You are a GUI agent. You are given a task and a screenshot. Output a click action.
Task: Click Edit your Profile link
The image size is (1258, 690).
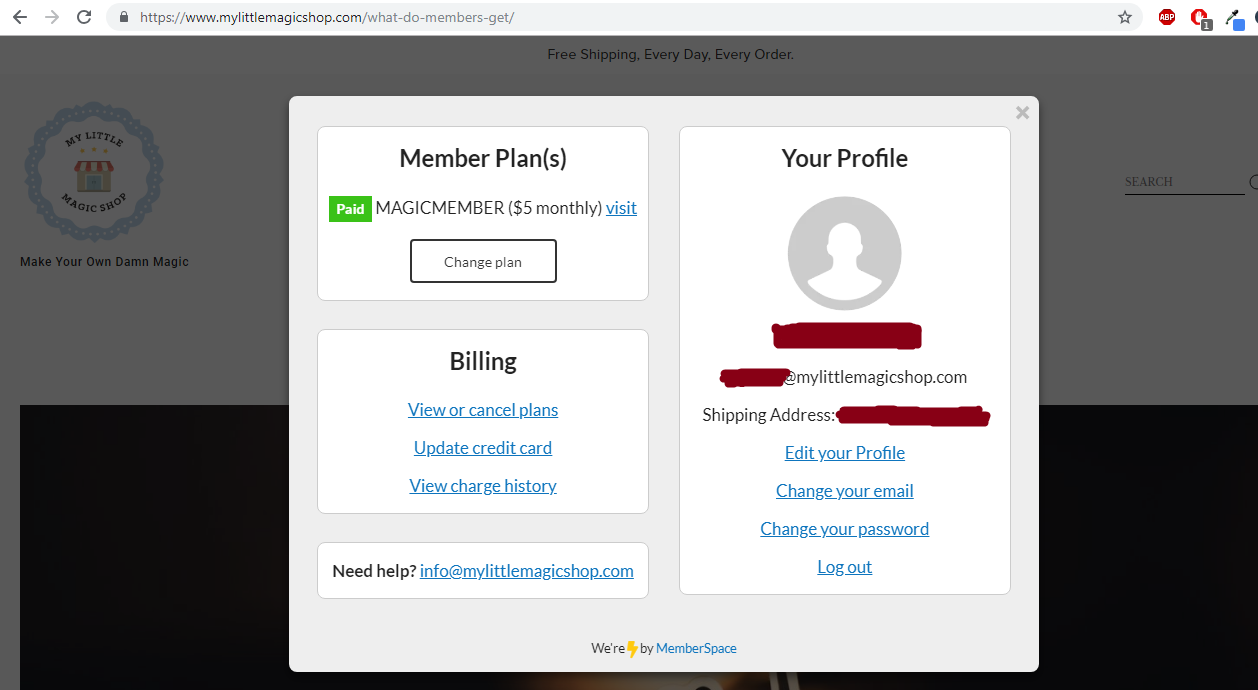tap(845, 453)
